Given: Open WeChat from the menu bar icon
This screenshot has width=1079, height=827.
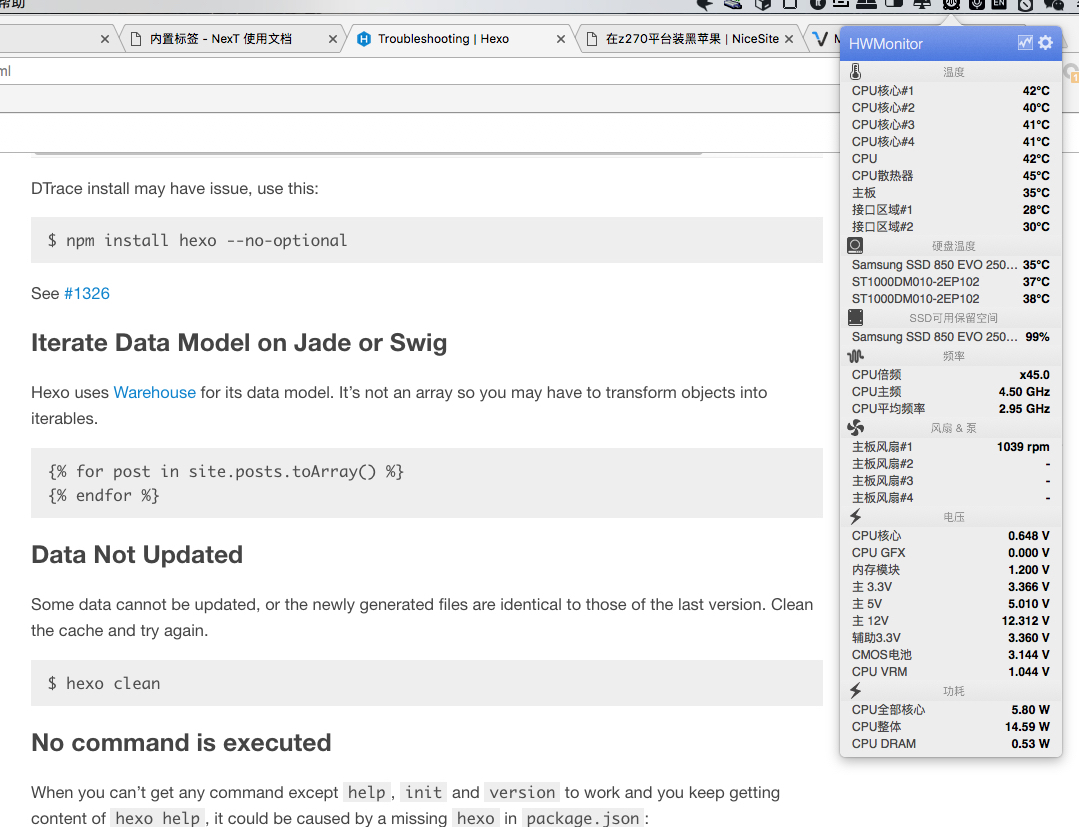Looking at the screenshot, I should [1053, 5].
